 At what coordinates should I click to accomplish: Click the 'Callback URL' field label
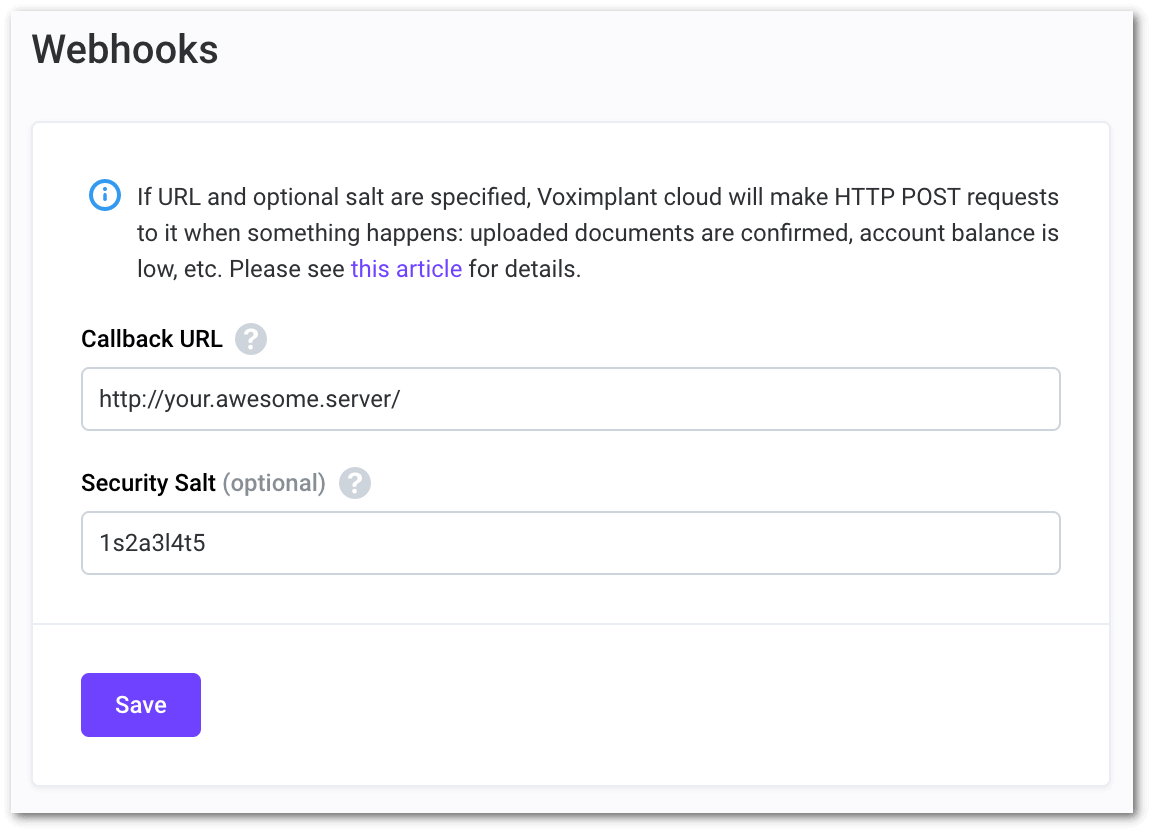click(x=151, y=339)
